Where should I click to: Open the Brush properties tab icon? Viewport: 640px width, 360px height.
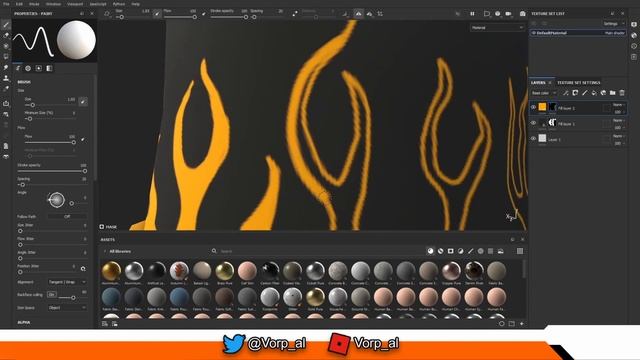click(x=18, y=68)
